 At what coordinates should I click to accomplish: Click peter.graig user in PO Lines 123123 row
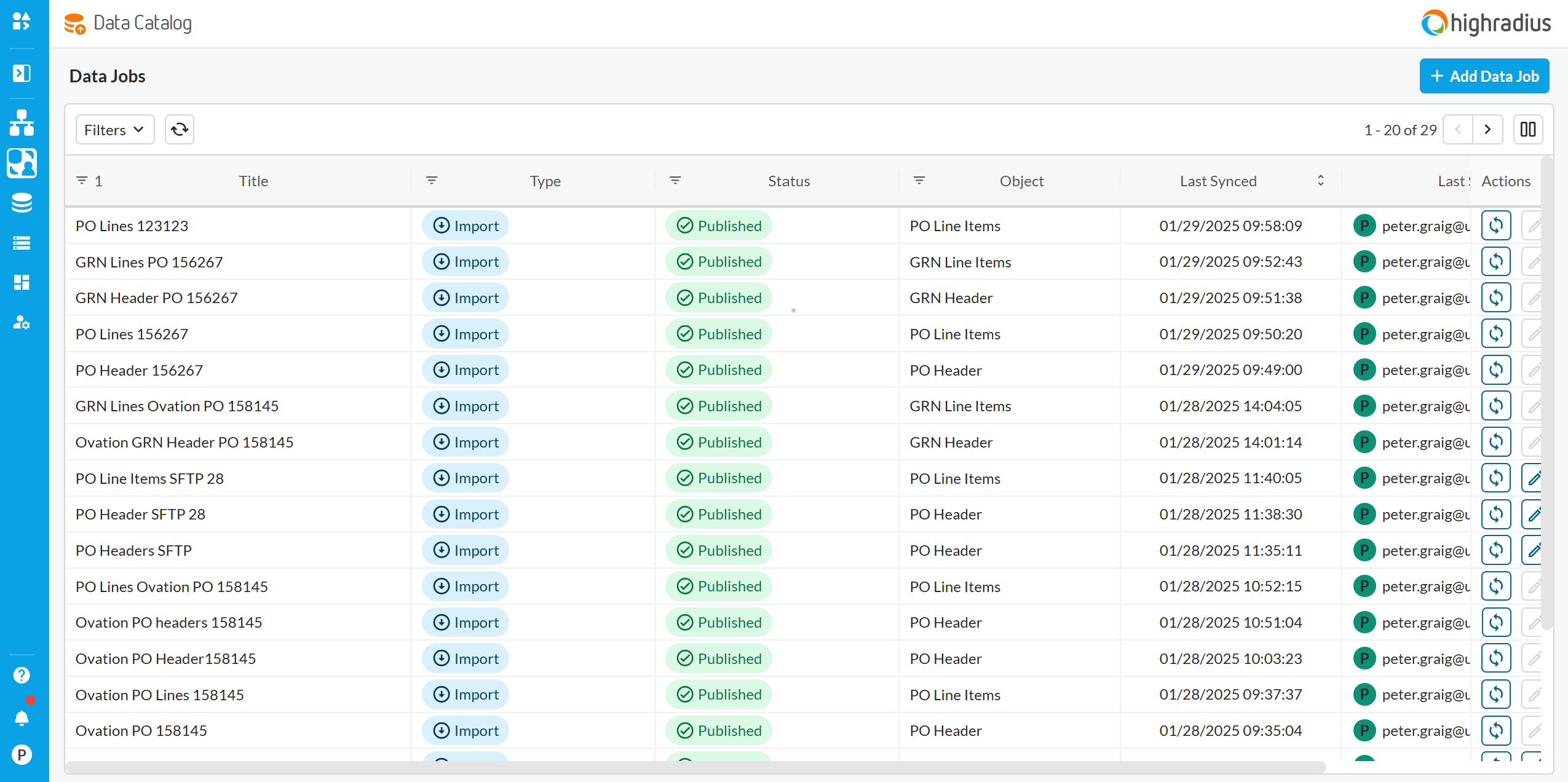(1412, 226)
